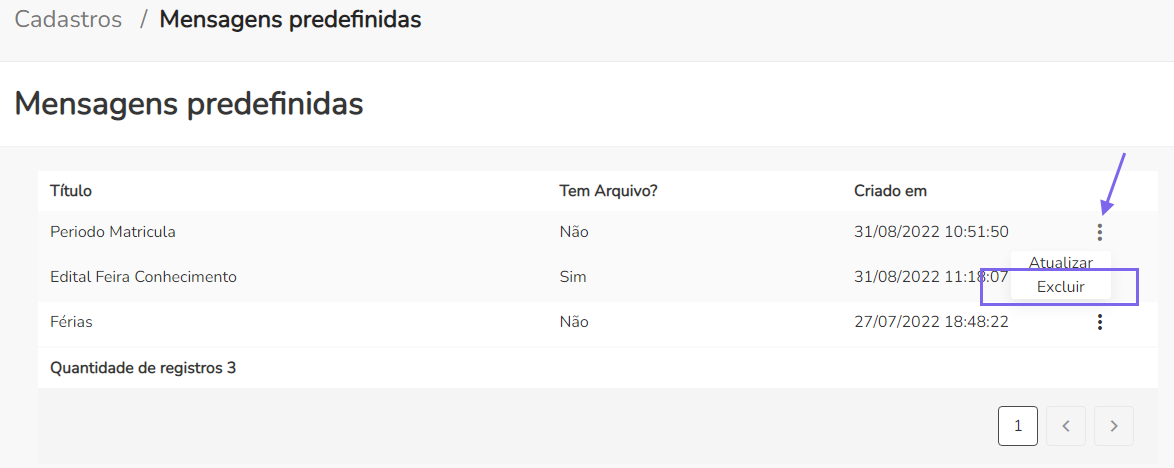1174x468 pixels.
Task: Open the options menu for Periodo Matricula
Action: (1100, 232)
